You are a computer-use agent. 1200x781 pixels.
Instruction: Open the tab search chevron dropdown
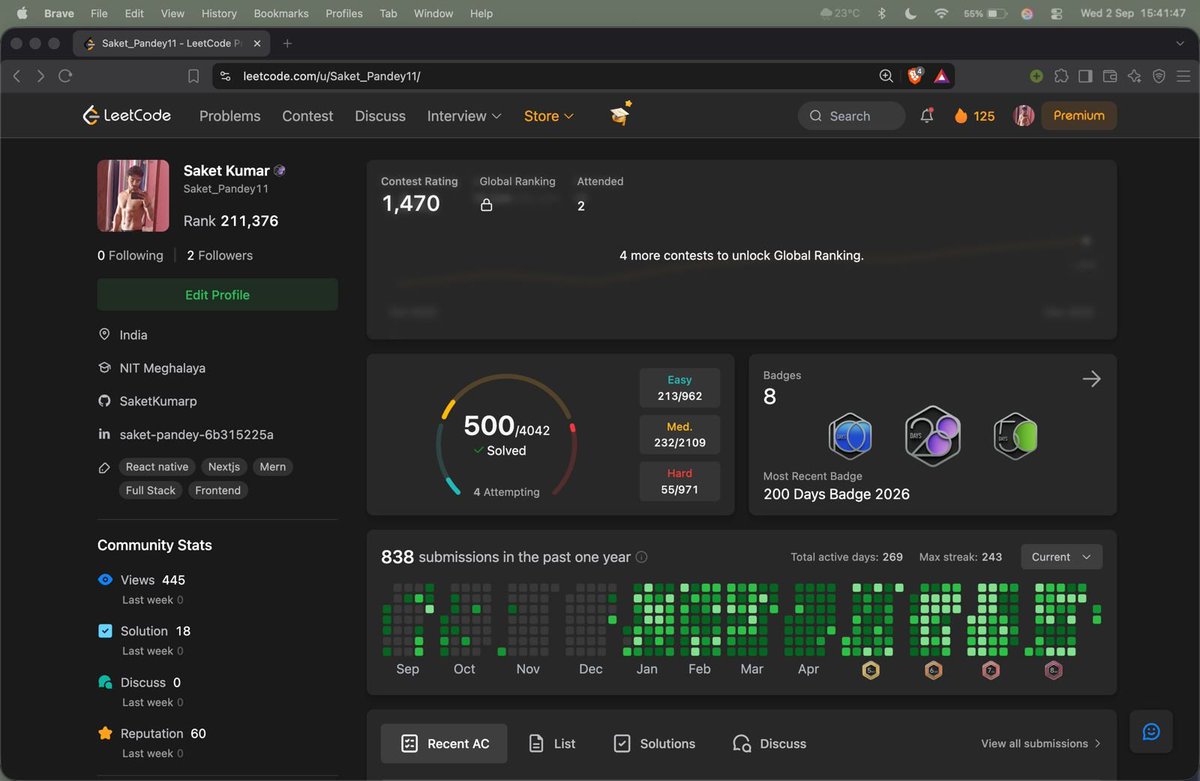coord(1180,43)
